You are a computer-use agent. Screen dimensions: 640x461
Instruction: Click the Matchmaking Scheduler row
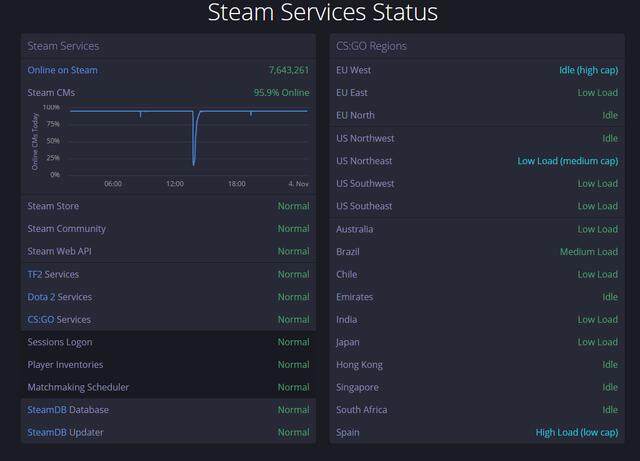point(168,387)
